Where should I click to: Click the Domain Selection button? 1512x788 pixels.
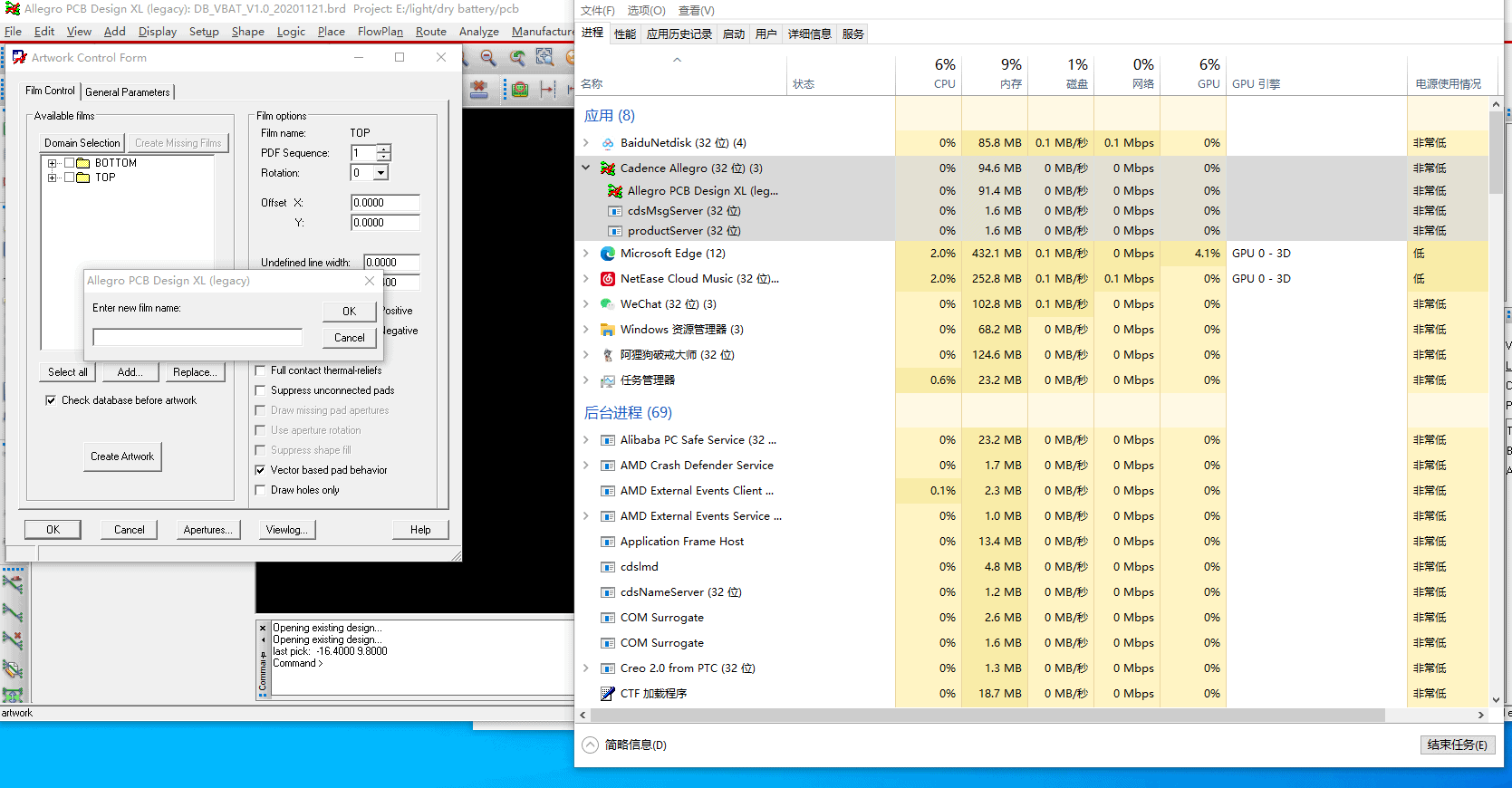[x=82, y=143]
